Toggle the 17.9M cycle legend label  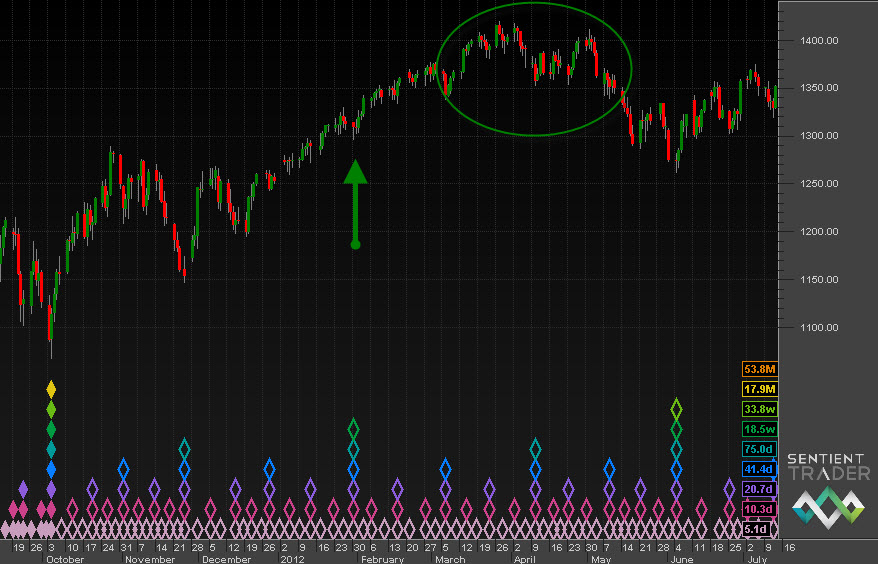point(757,389)
